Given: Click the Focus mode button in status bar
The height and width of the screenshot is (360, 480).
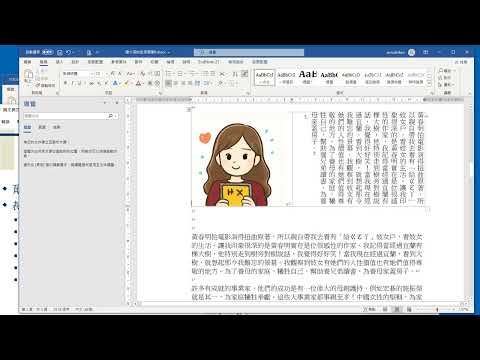Looking at the screenshot, I should [369, 309].
